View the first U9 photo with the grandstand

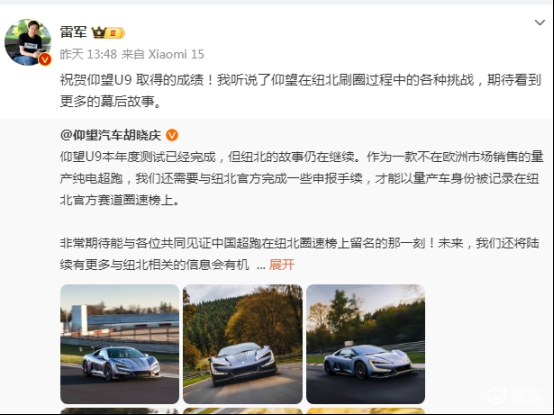coord(120,344)
